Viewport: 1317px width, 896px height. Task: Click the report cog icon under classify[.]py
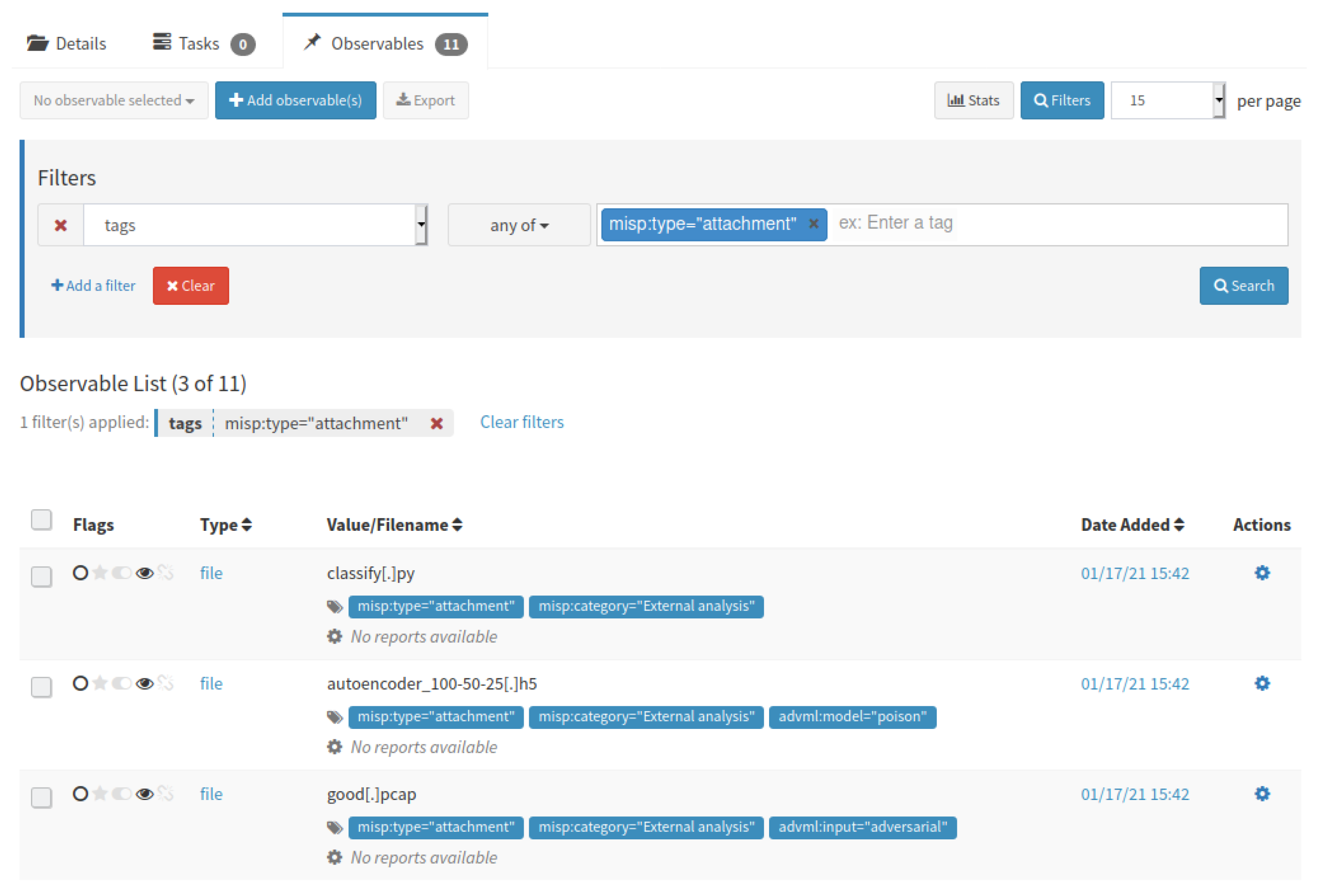point(335,637)
